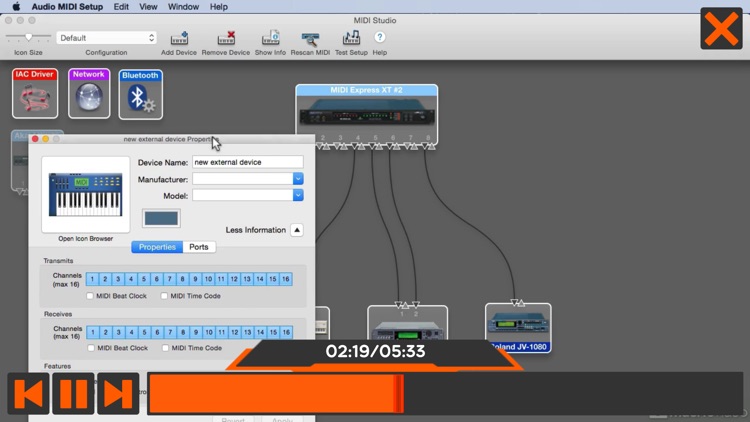This screenshot has height=422, width=750.
Task: Open the Help menu in menu bar
Action: (219, 7)
